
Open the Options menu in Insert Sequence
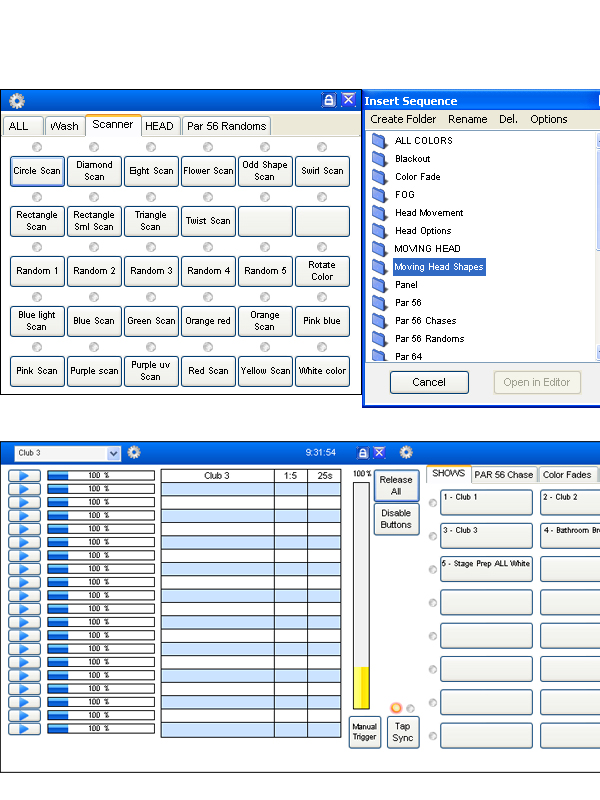[548, 119]
